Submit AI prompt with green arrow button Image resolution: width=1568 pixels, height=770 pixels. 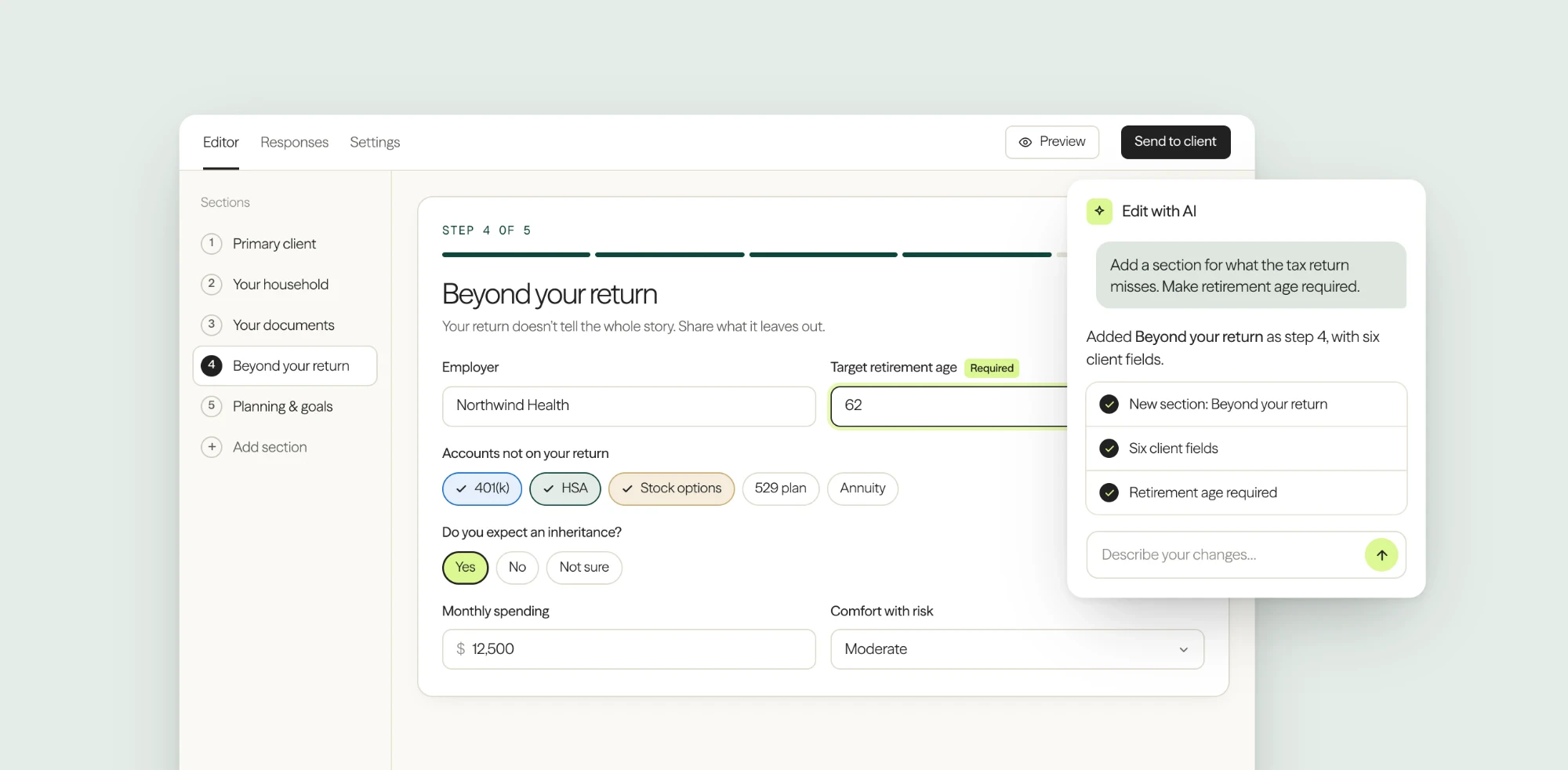[1381, 555]
